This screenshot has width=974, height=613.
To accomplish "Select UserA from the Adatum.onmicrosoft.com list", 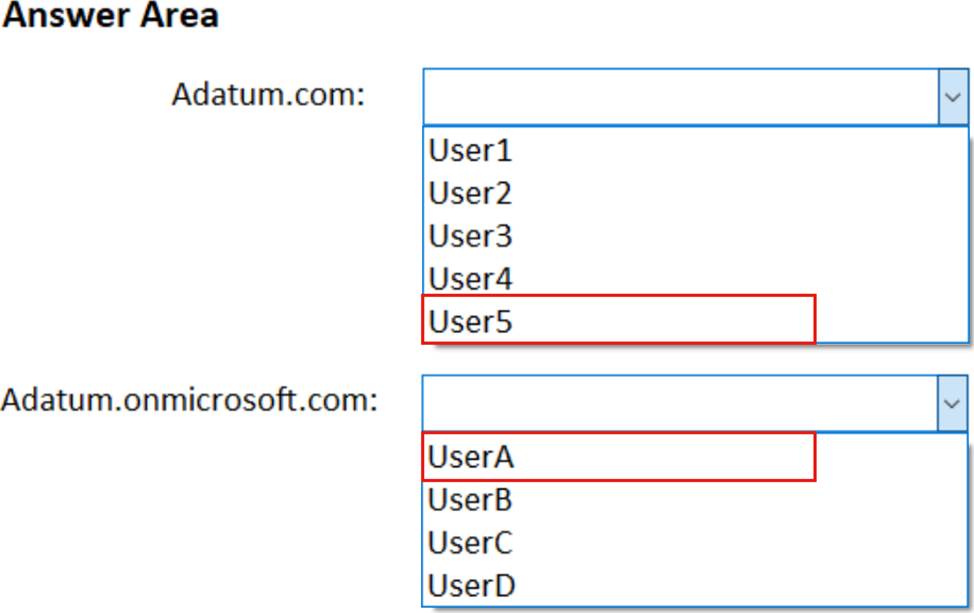I will point(470,457).
